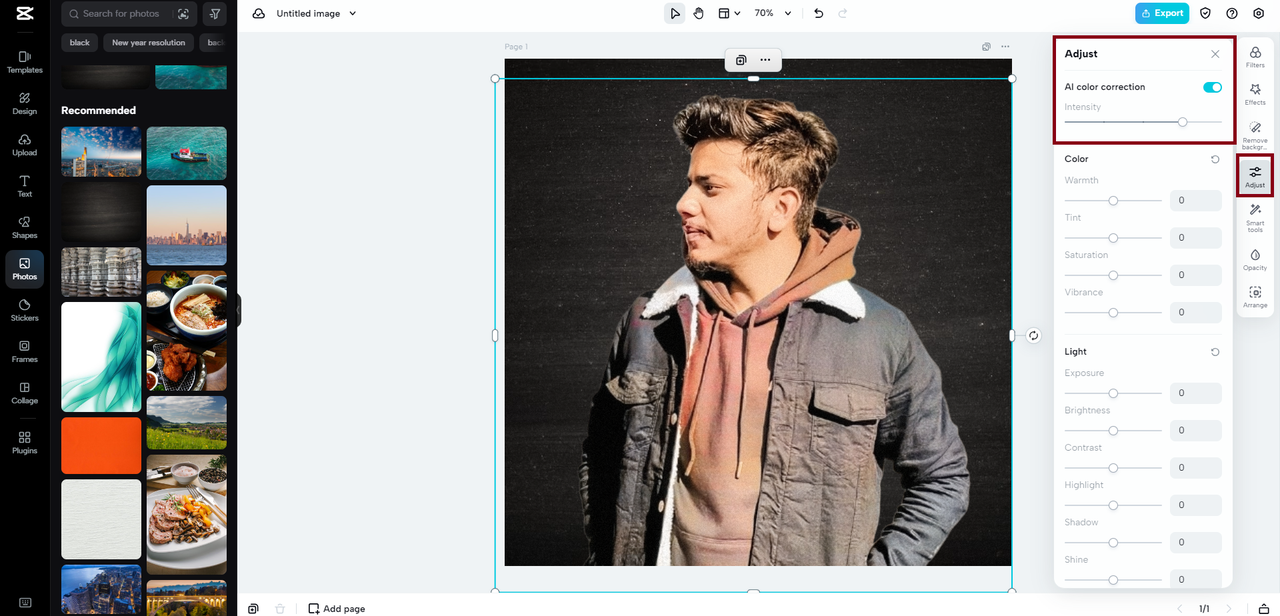
Task: Switch to the Photos tab
Action: pos(25,269)
